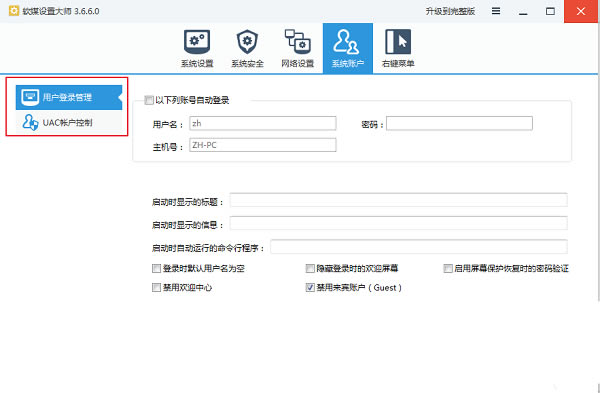Image resolution: width=600 pixels, height=393 pixels.
Task: Close the 软媒设置大师 window
Action: (x=581, y=11)
